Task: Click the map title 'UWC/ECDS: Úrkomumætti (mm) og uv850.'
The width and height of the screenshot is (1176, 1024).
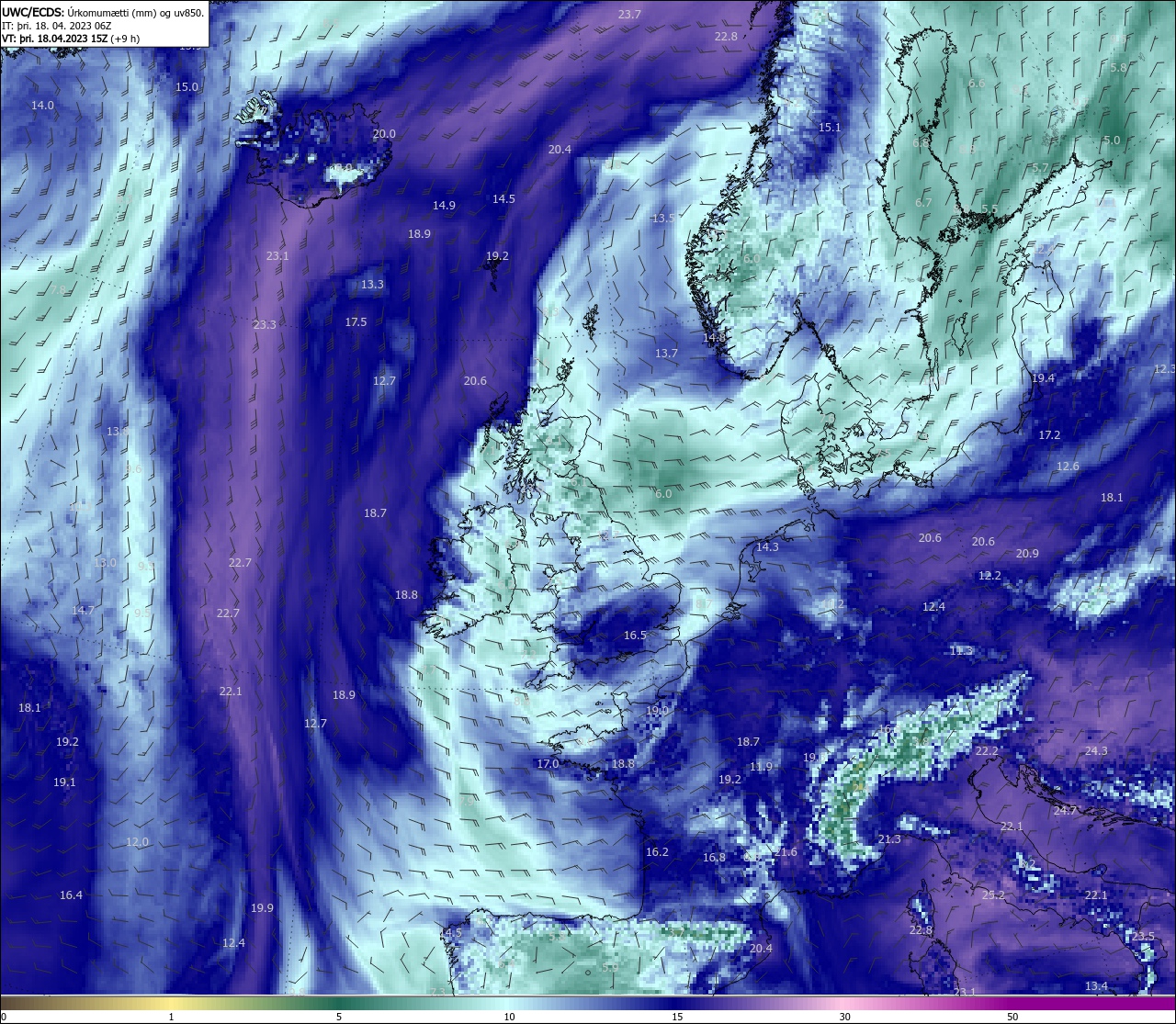Action: point(103,13)
